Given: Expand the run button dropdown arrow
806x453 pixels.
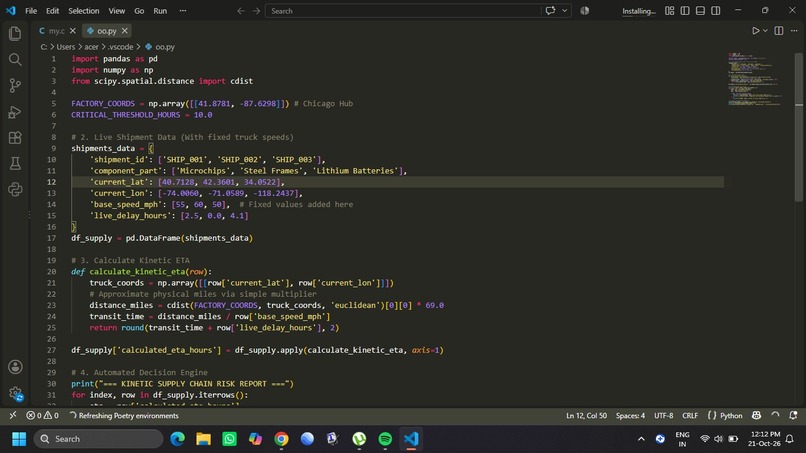Looking at the screenshot, I should (765, 31).
